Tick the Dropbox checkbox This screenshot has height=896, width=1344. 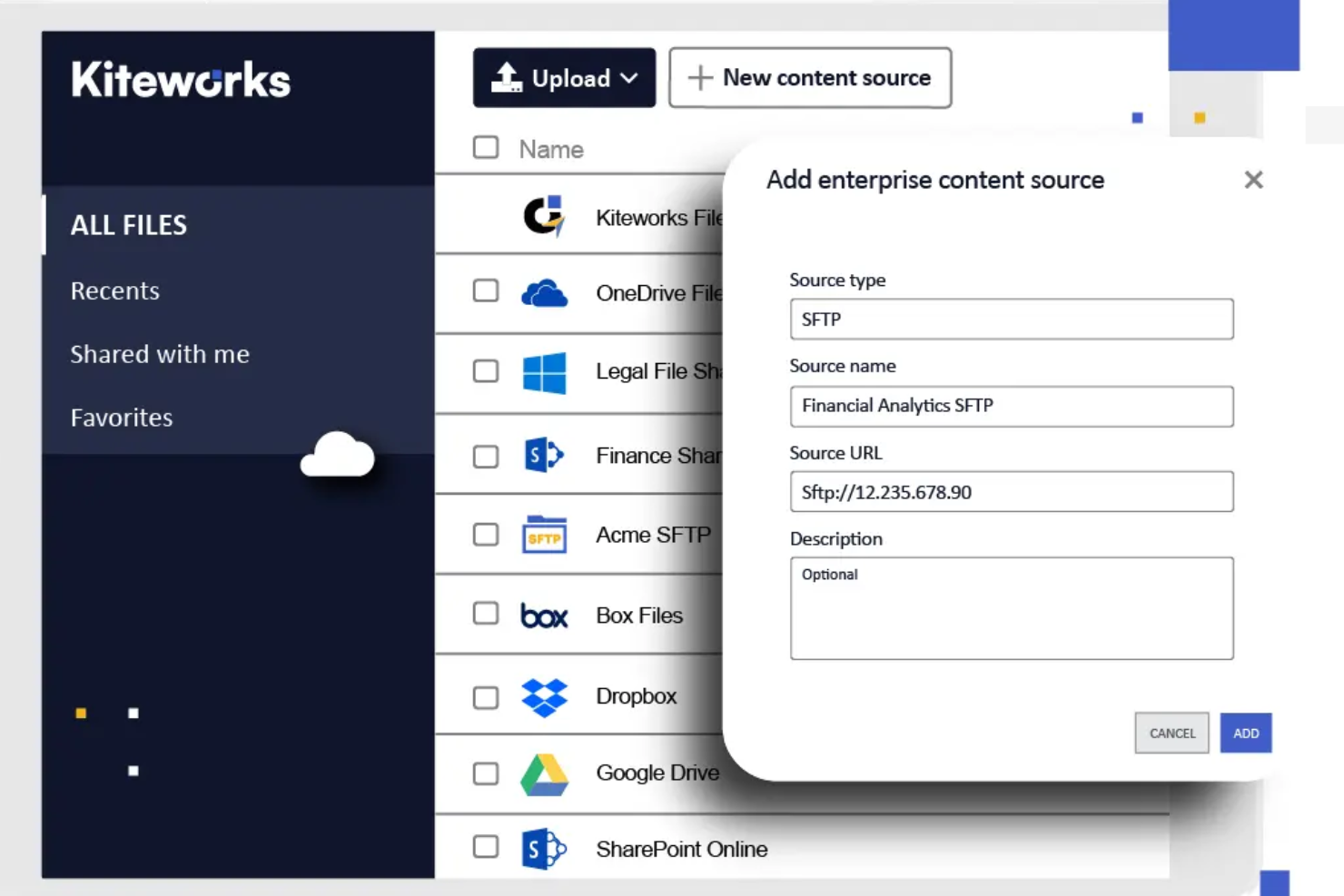tap(486, 697)
